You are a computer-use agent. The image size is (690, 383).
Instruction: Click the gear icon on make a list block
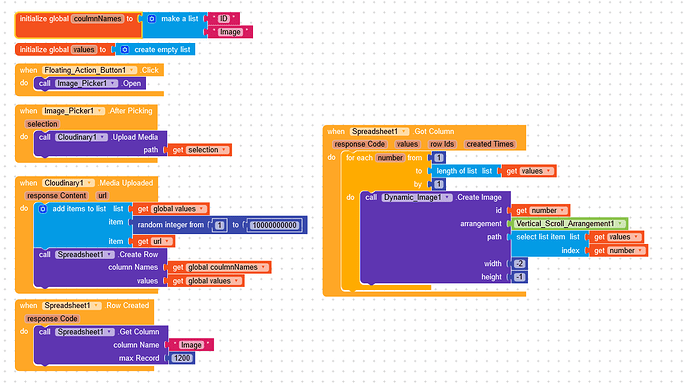tap(151, 18)
